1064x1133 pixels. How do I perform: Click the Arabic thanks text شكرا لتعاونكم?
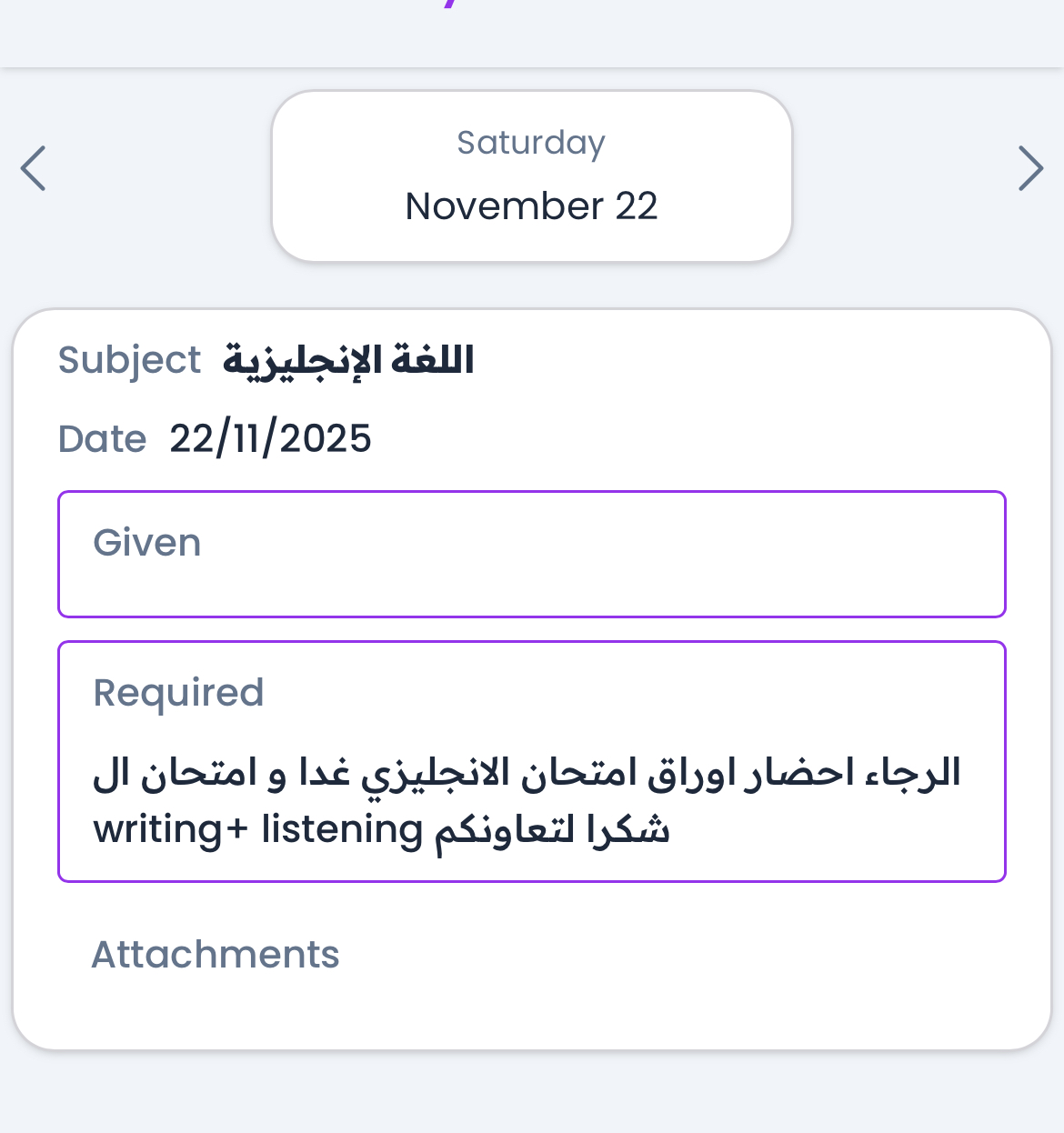(x=551, y=830)
